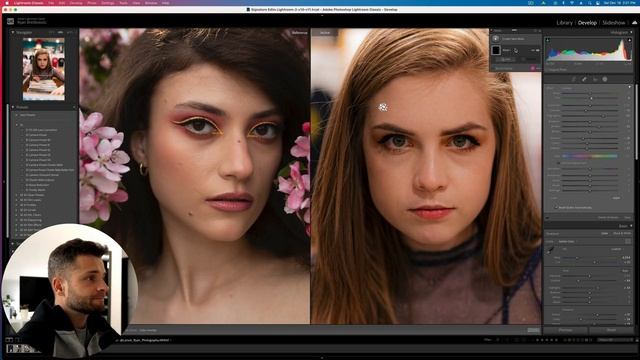
Task: Collapse the Basic panel header
Action: click(x=631, y=226)
